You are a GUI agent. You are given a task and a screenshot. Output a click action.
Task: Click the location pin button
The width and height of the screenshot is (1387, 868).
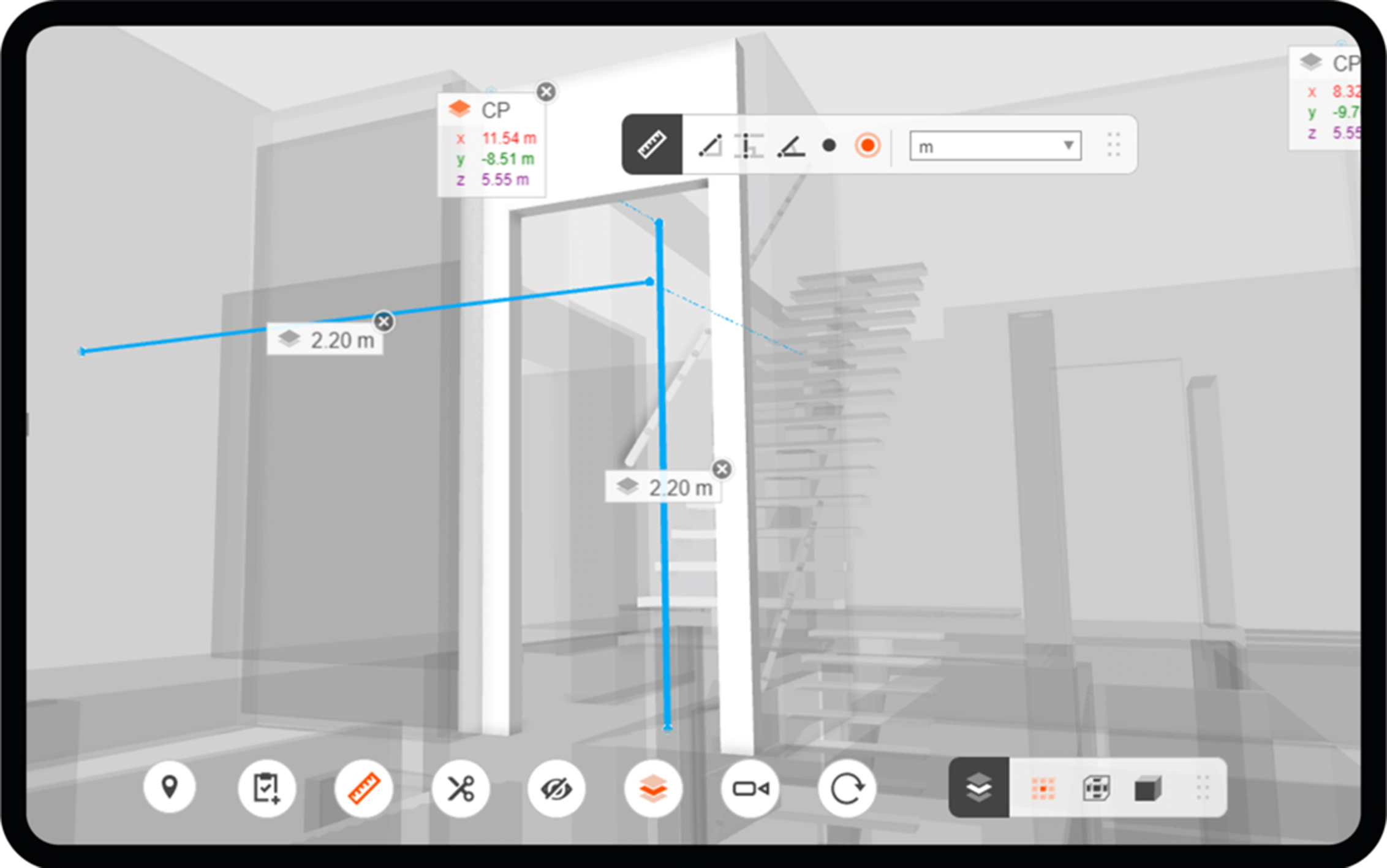(x=170, y=787)
